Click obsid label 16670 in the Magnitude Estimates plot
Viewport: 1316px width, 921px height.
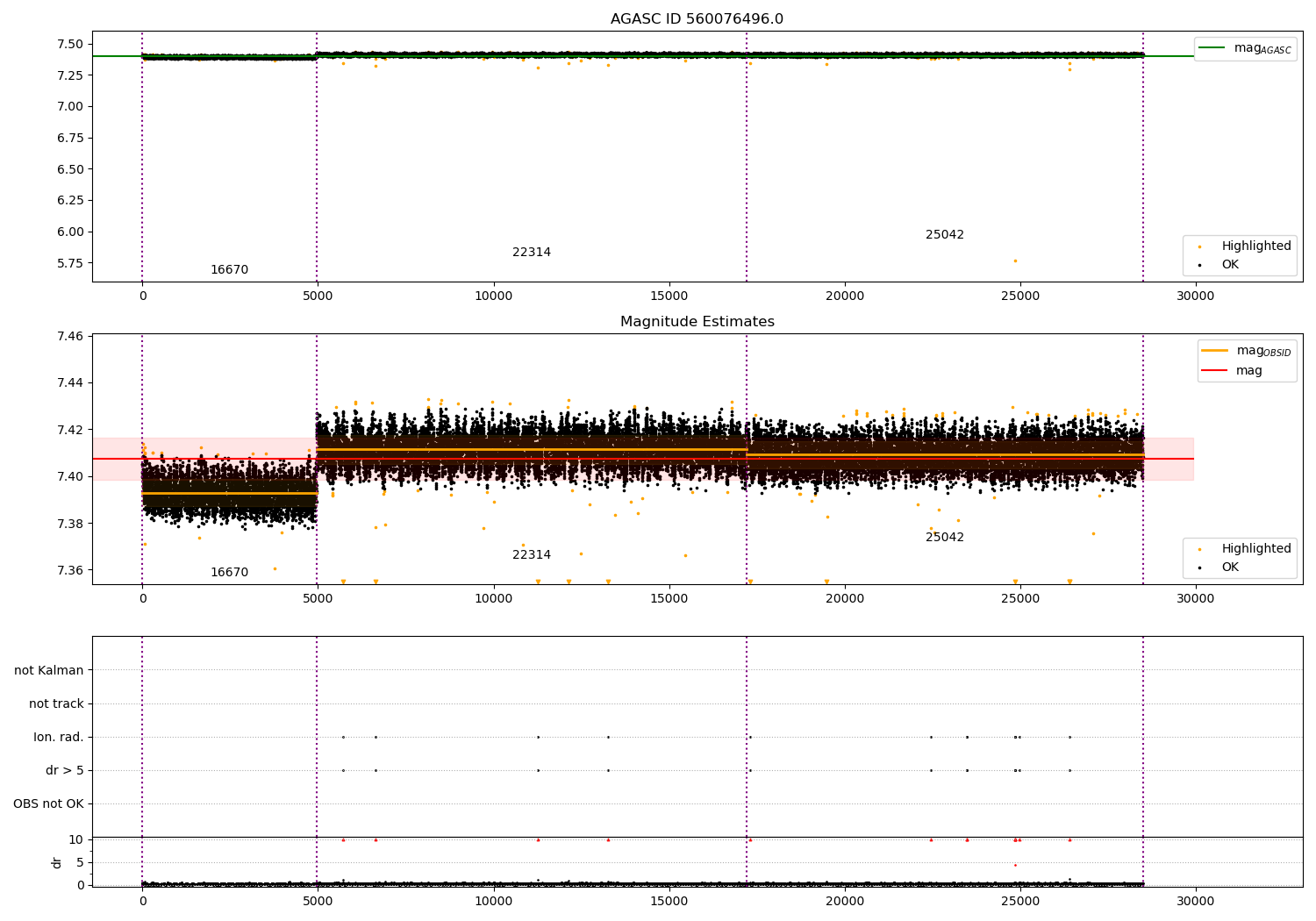pyautogui.click(x=229, y=573)
